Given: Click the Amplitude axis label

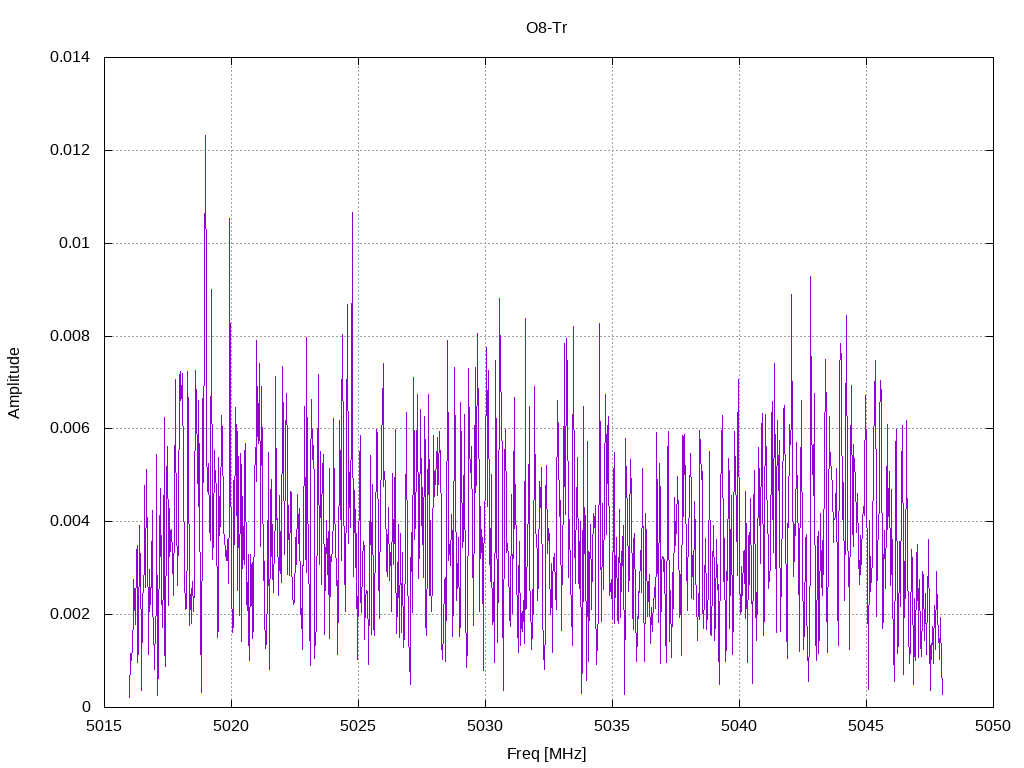Looking at the screenshot, I should tap(14, 383).
